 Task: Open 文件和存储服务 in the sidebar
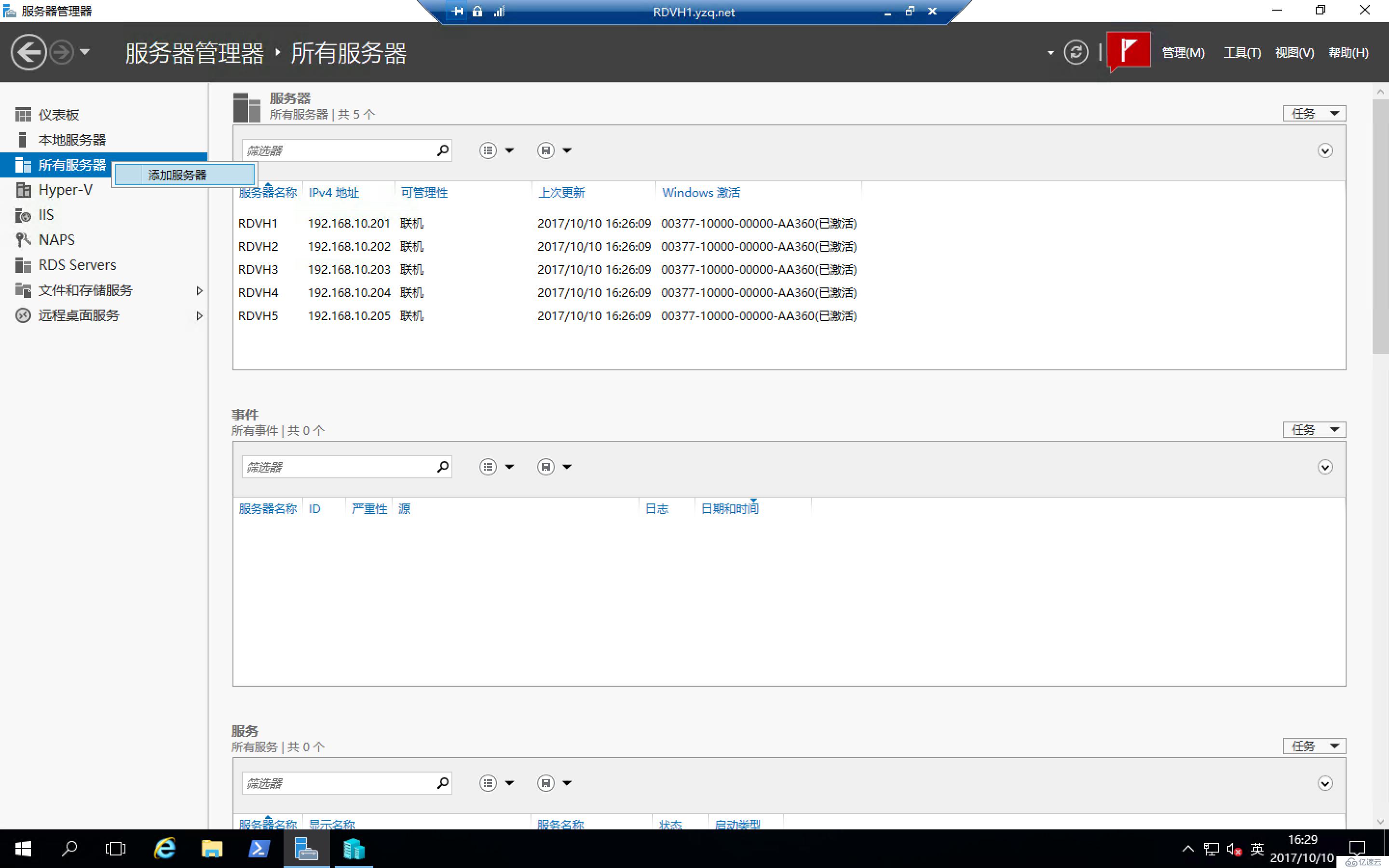(85, 290)
